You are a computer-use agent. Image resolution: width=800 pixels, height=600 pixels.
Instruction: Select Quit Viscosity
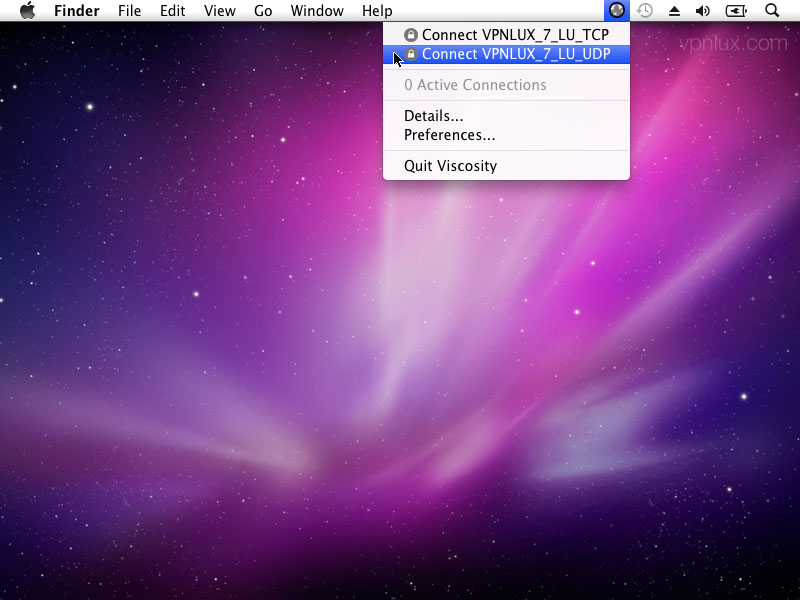pyautogui.click(x=506, y=166)
